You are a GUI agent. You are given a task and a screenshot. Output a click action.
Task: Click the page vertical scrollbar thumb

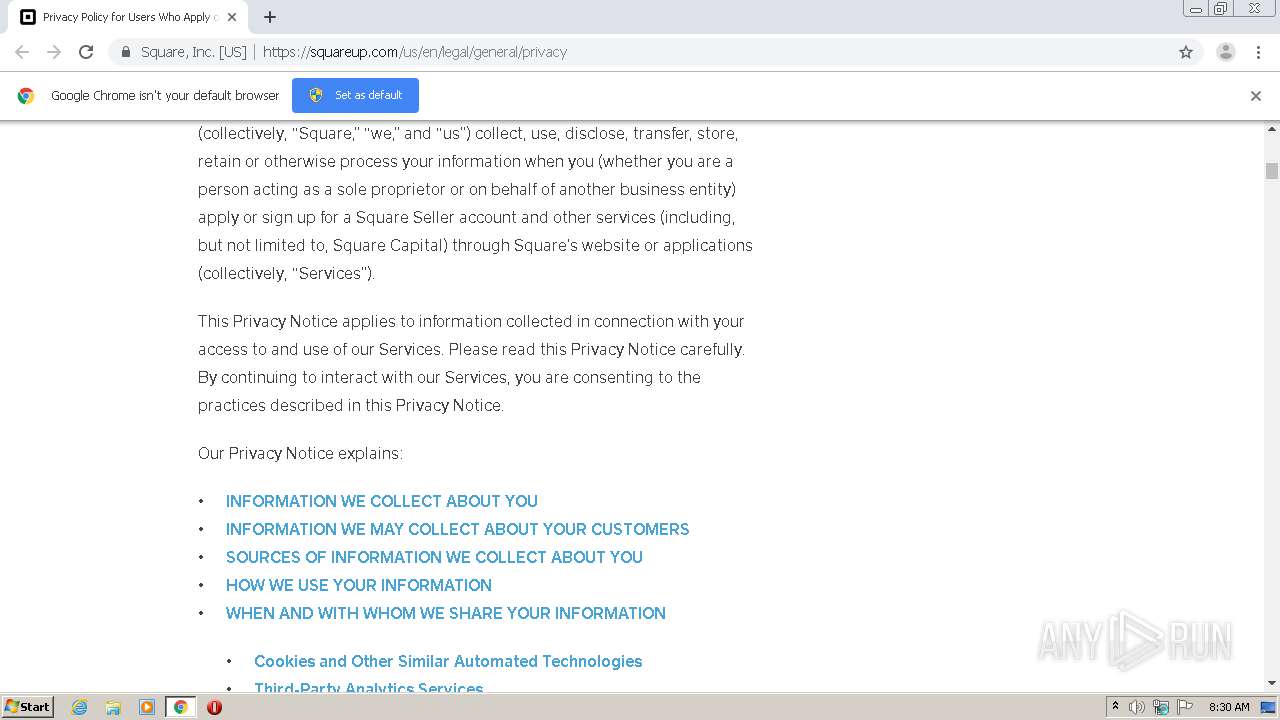[x=1272, y=171]
